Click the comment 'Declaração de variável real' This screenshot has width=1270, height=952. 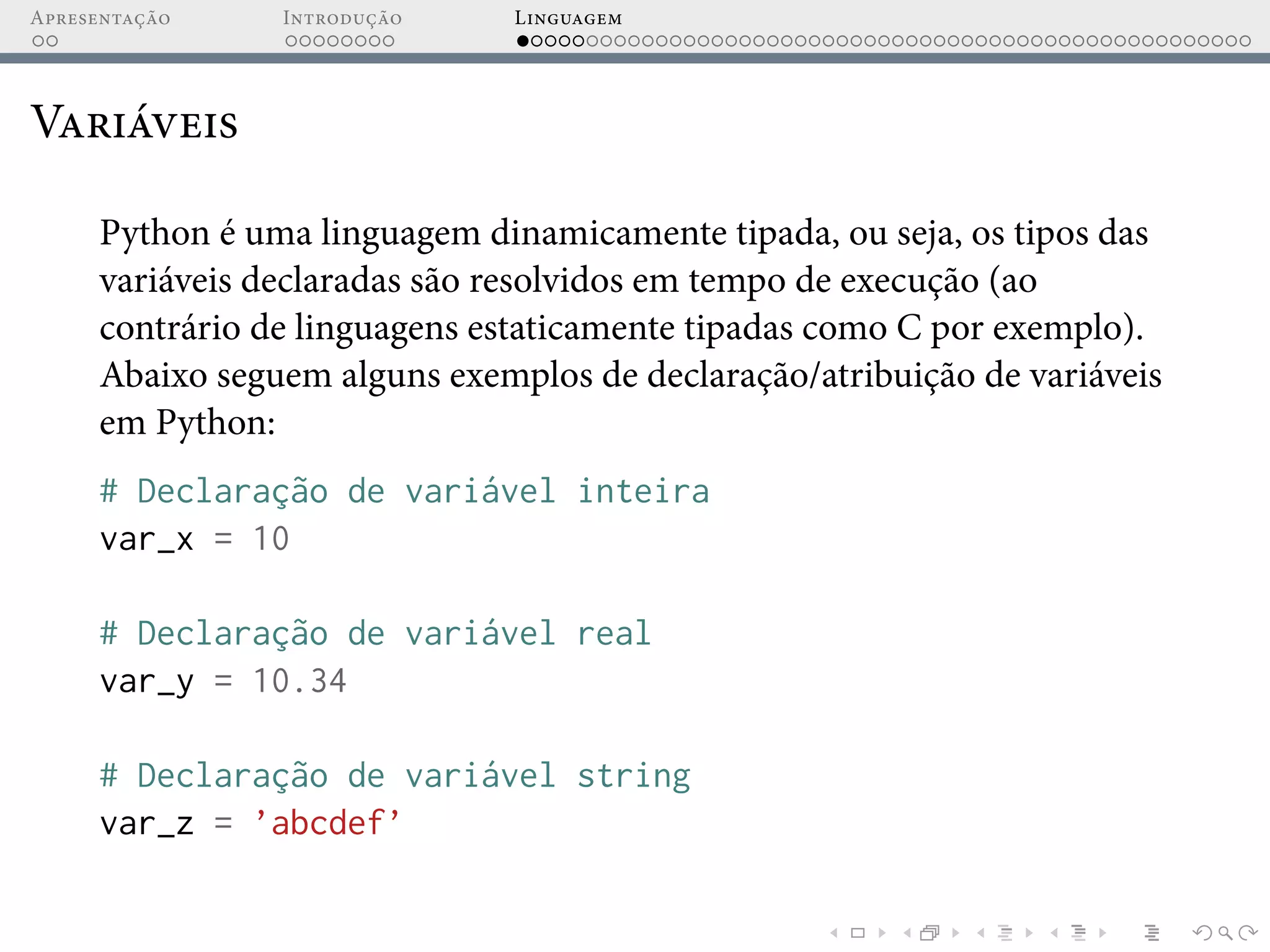pos(375,633)
